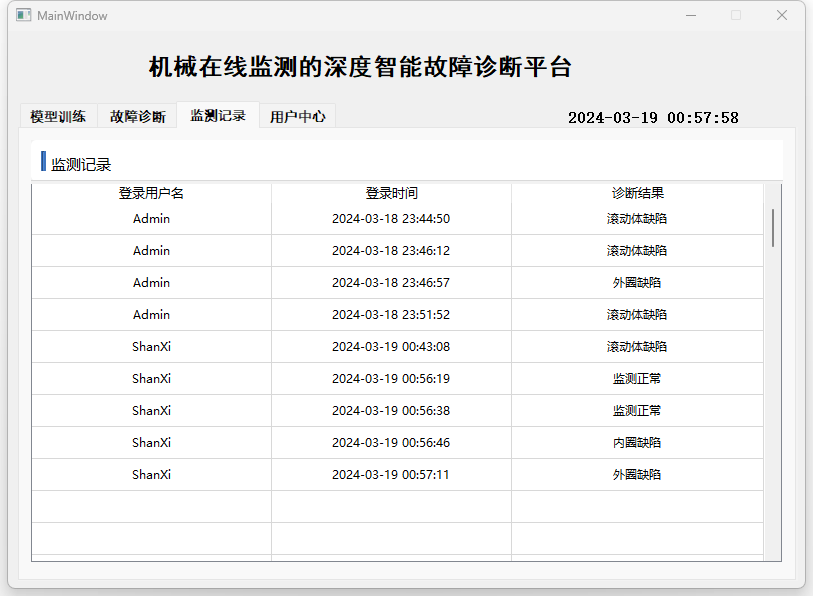Image resolution: width=813 pixels, height=596 pixels.
Task: Click the 登录用户名 column header
Action: [x=151, y=193]
